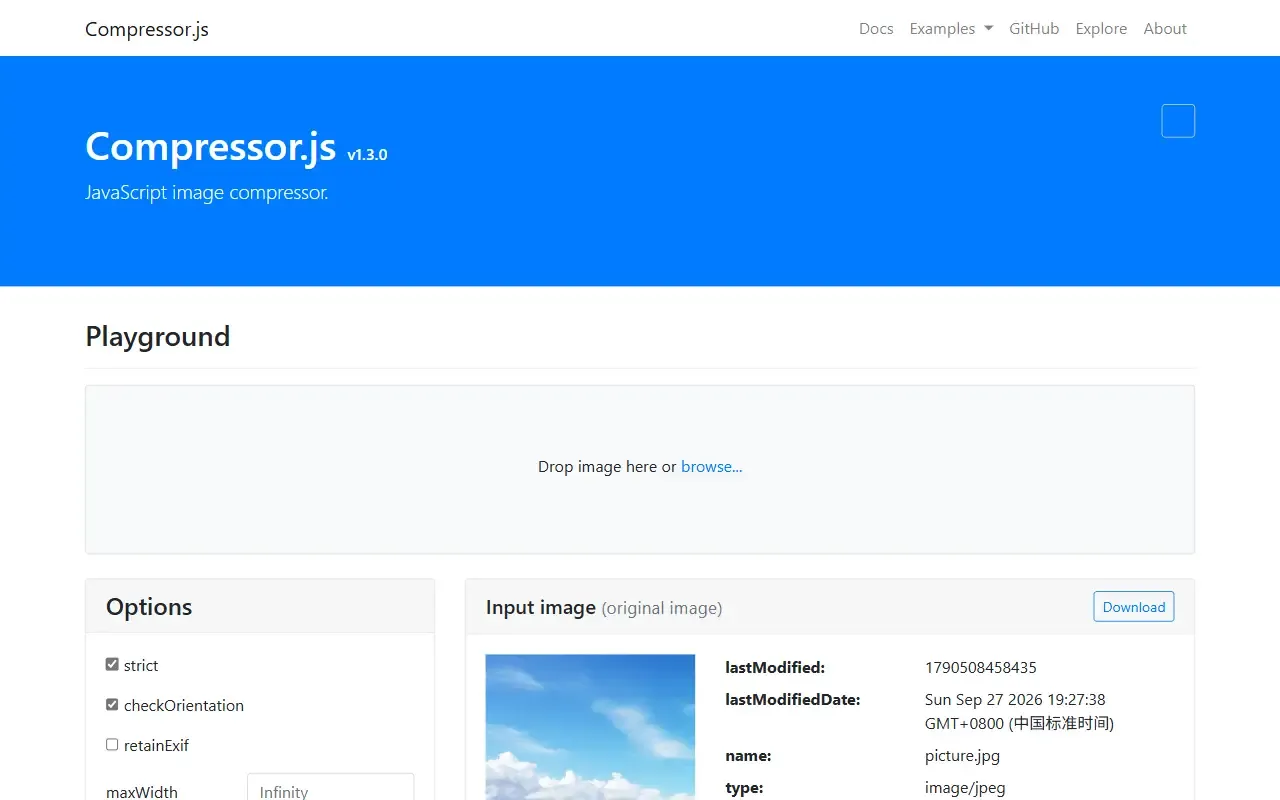Disable the strict checkbox
The height and width of the screenshot is (800, 1280).
tap(112, 665)
